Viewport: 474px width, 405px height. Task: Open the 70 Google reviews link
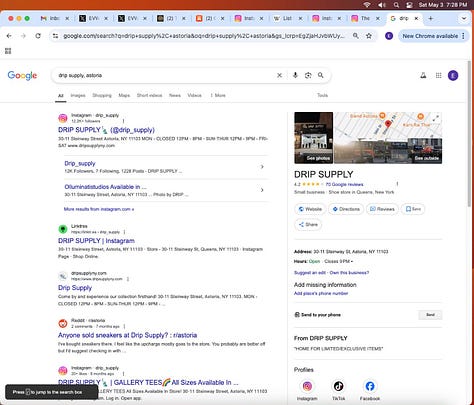[344, 184]
